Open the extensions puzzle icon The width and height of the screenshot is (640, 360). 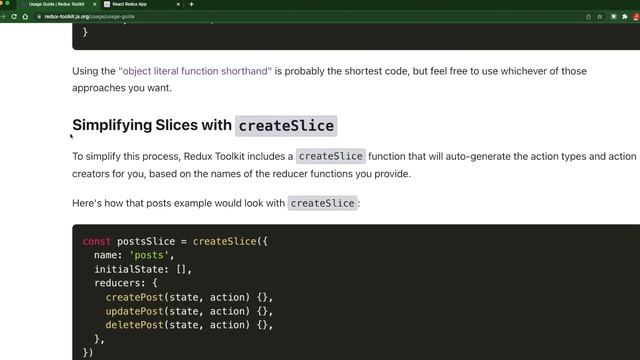pos(624,16)
